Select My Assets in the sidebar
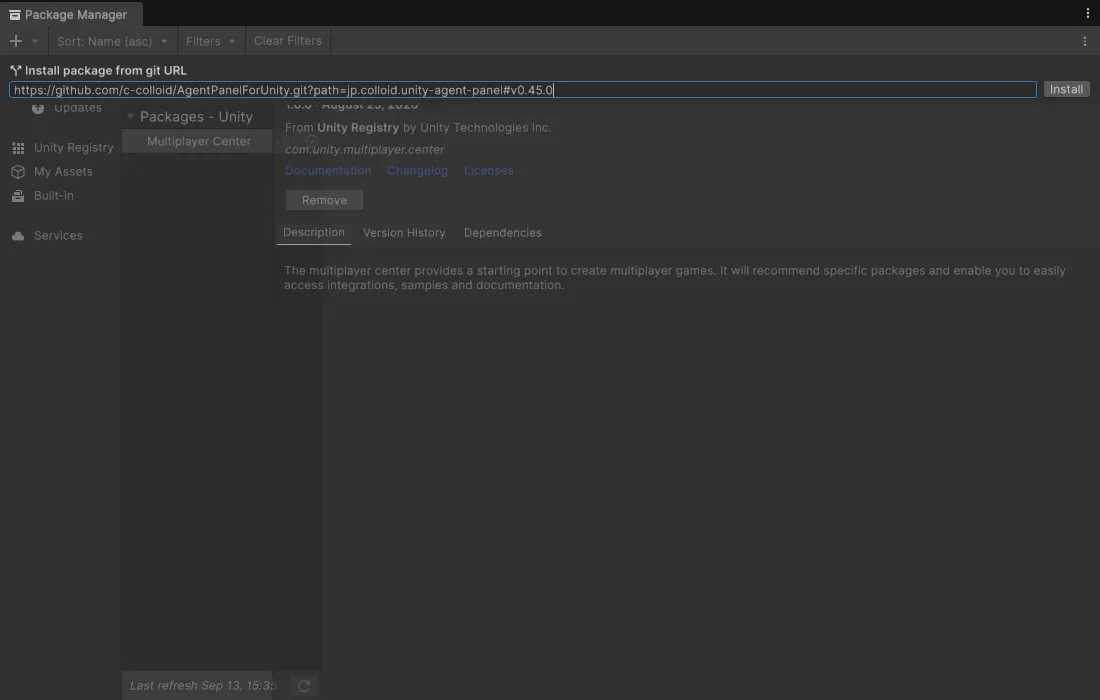 pyautogui.click(x=63, y=172)
